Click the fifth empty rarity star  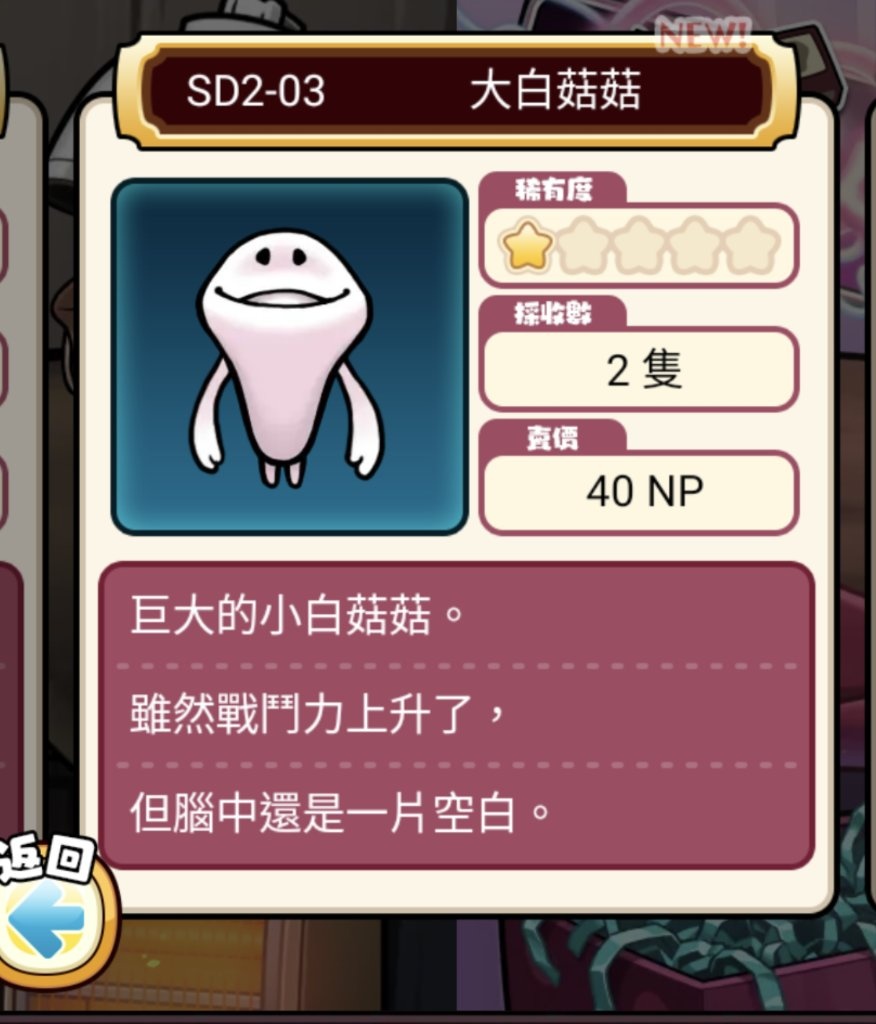coord(752,246)
